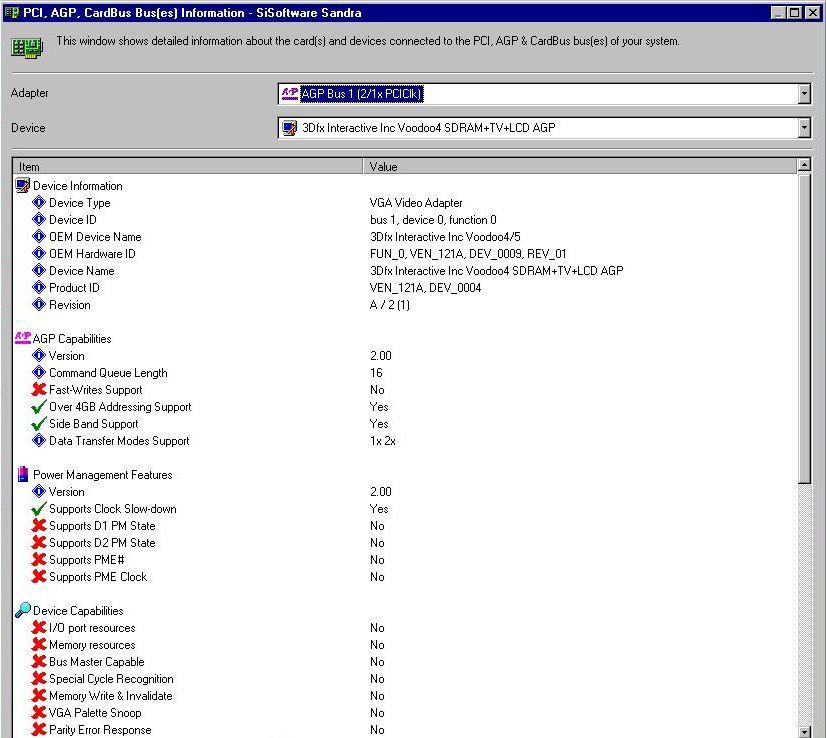Select the value 'VGA Video Adapter'
Viewport: 826px width, 738px height.
click(x=416, y=203)
